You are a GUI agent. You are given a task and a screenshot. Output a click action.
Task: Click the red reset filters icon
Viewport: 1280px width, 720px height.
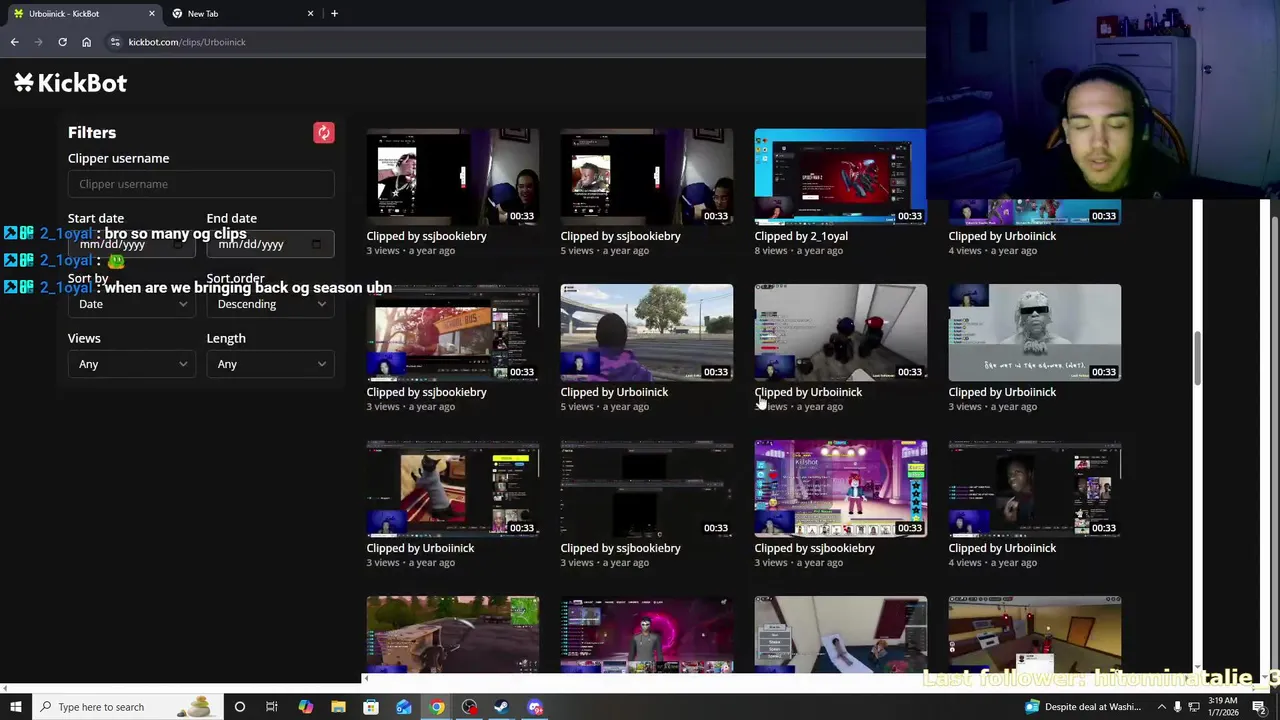point(323,133)
